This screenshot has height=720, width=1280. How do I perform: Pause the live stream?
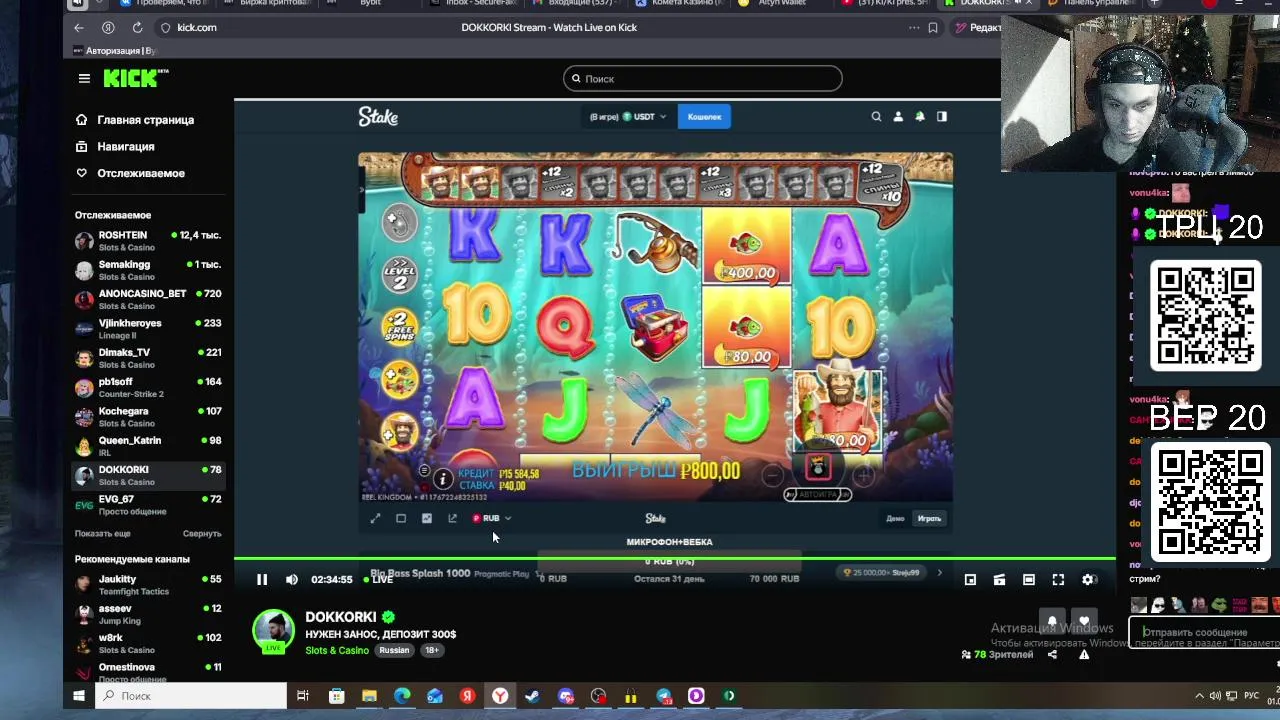(262, 580)
